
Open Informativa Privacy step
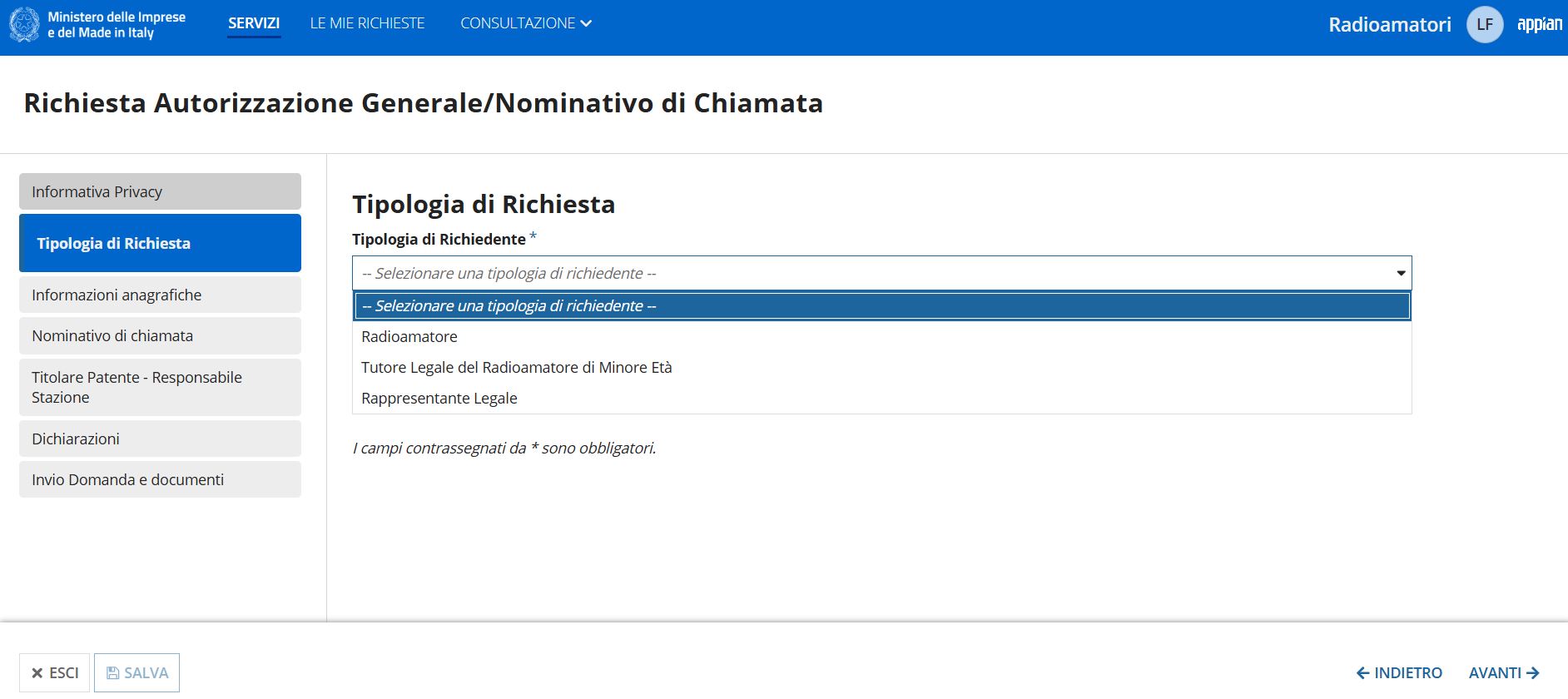(160, 191)
